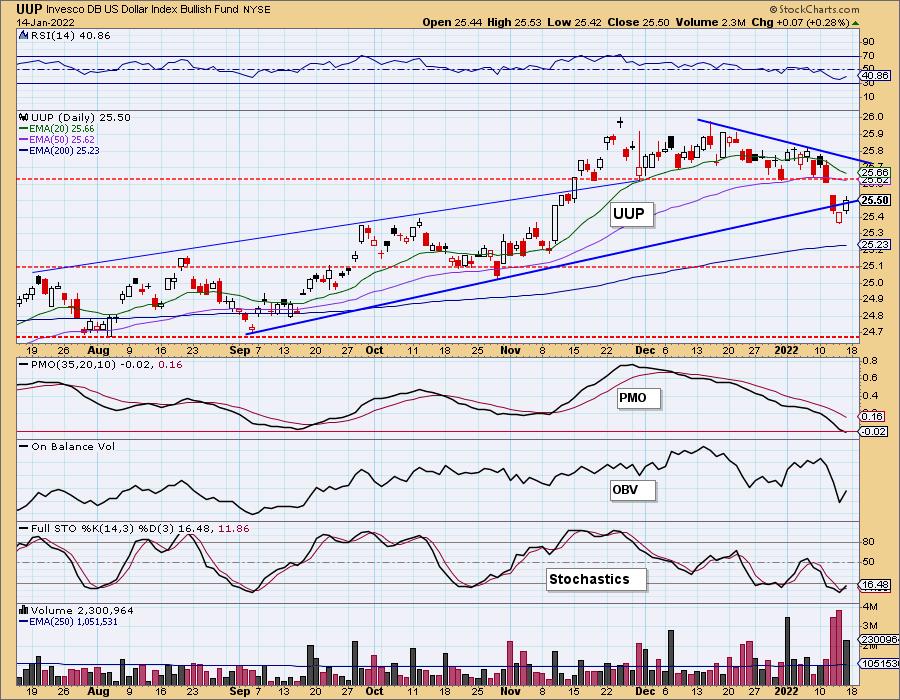
Task: Click the green up arrow after Chg value
Action: (x=856, y=23)
